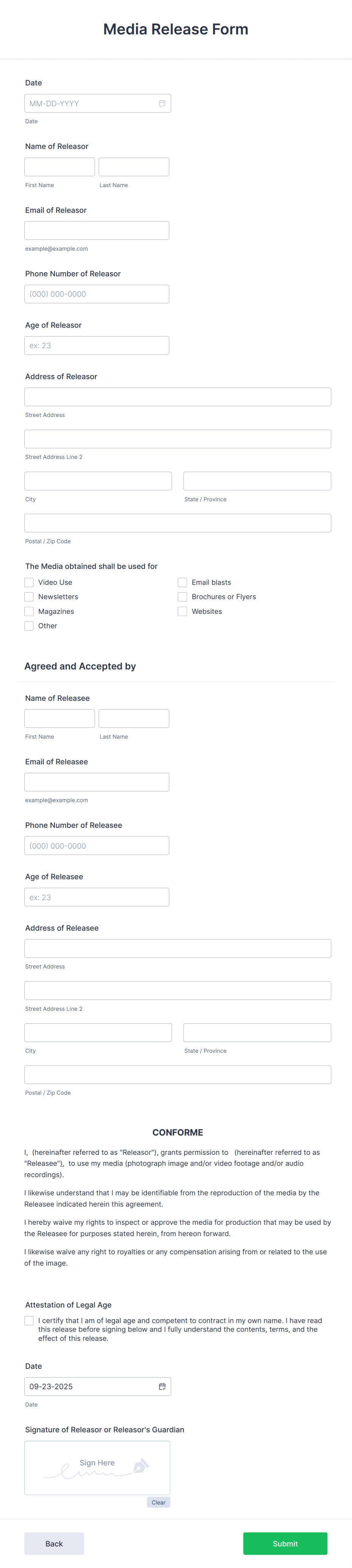The height and width of the screenshot is (1568, 352).
Task: Select the Email blasts option
Action: 183,583
